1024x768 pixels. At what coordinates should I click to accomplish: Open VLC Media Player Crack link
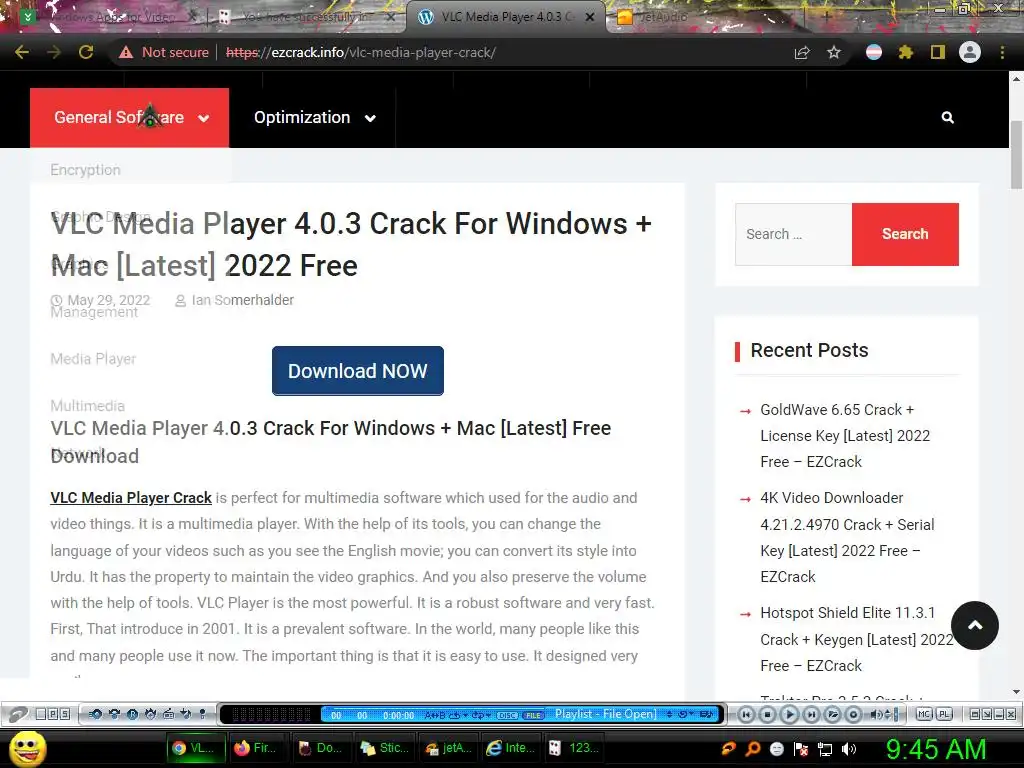tap(131, 498)
